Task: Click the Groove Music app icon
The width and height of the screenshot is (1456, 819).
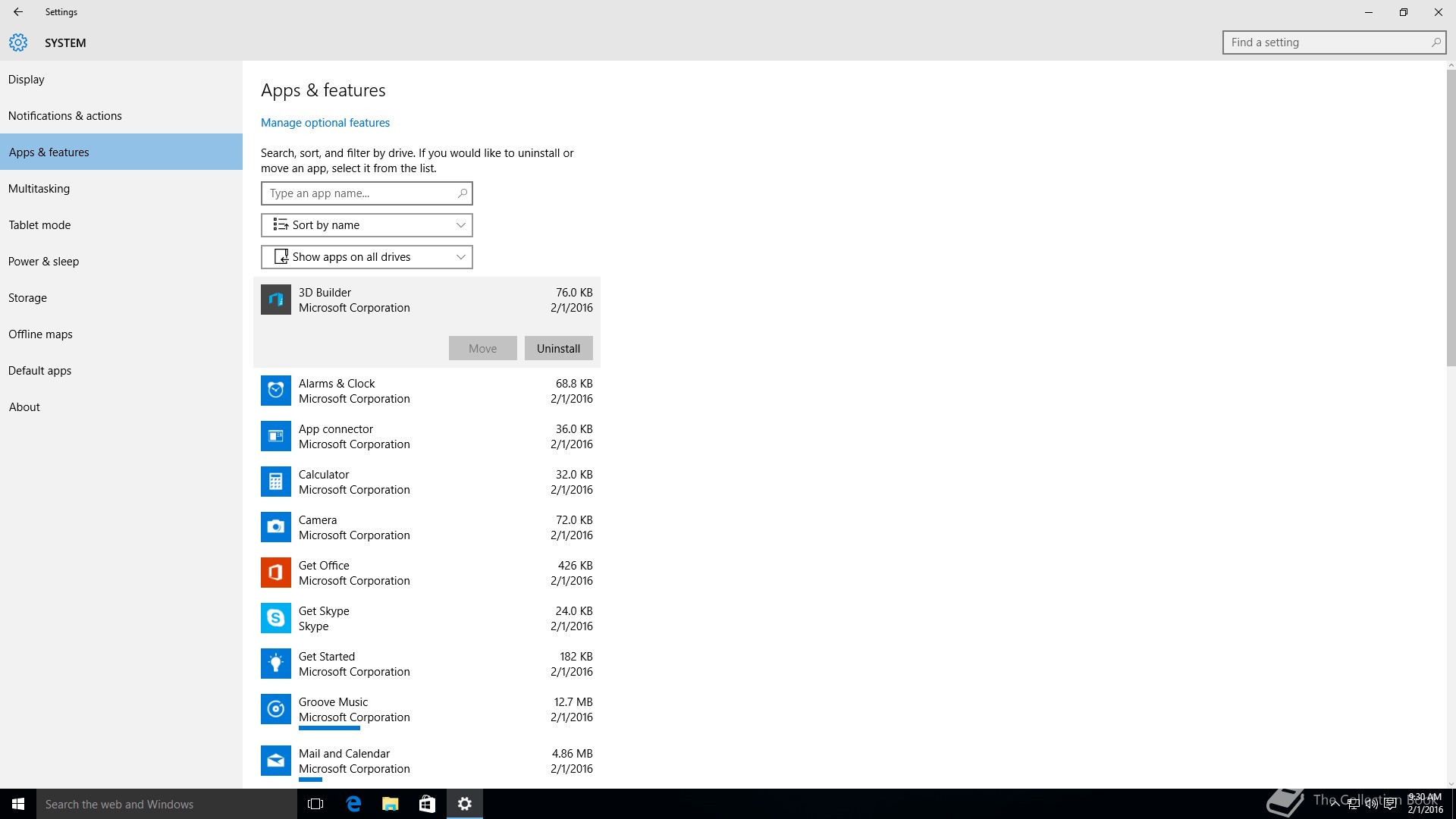Action: point(276,709)
